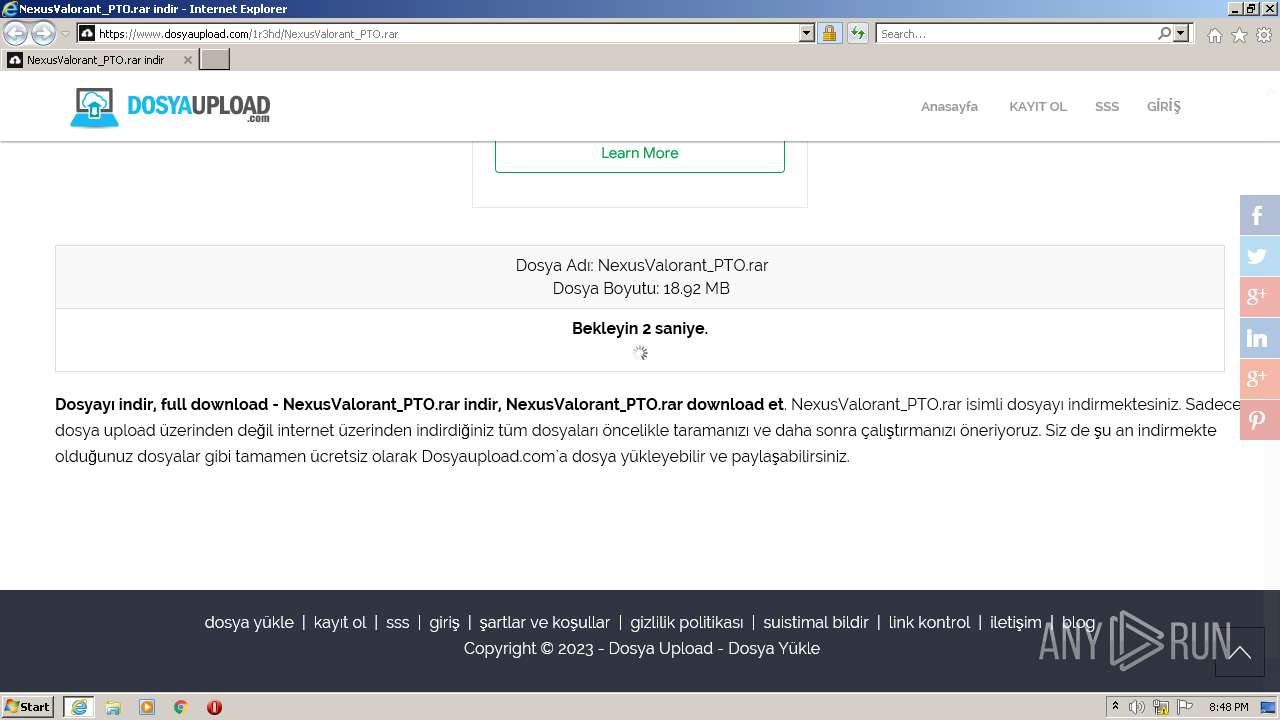
Task: Open the suistimal bildir link
Action: [x=816, y=622]
